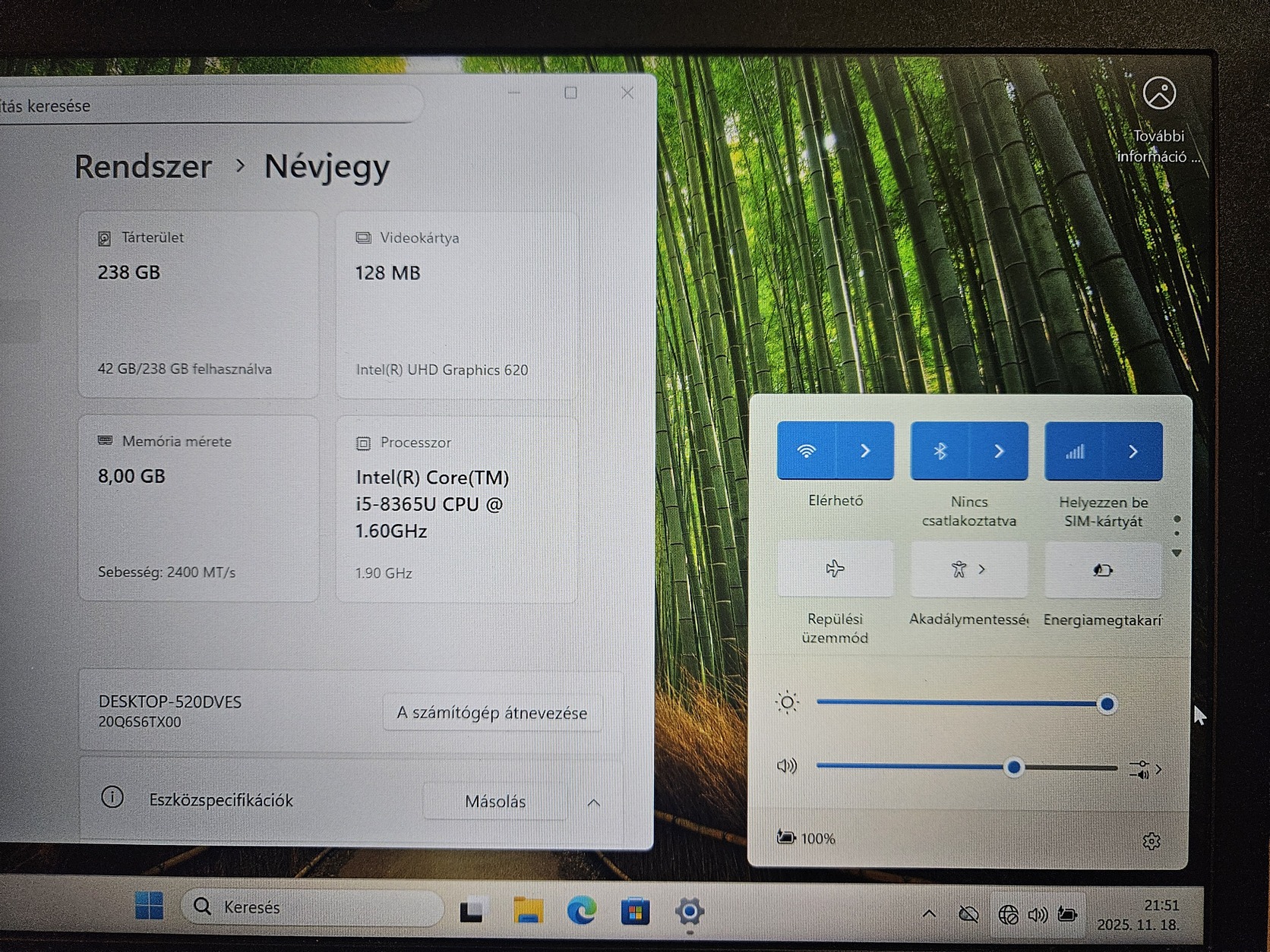
Task: Select '42 GB/238 GB felhasználva' text
Action: (185, 369)
